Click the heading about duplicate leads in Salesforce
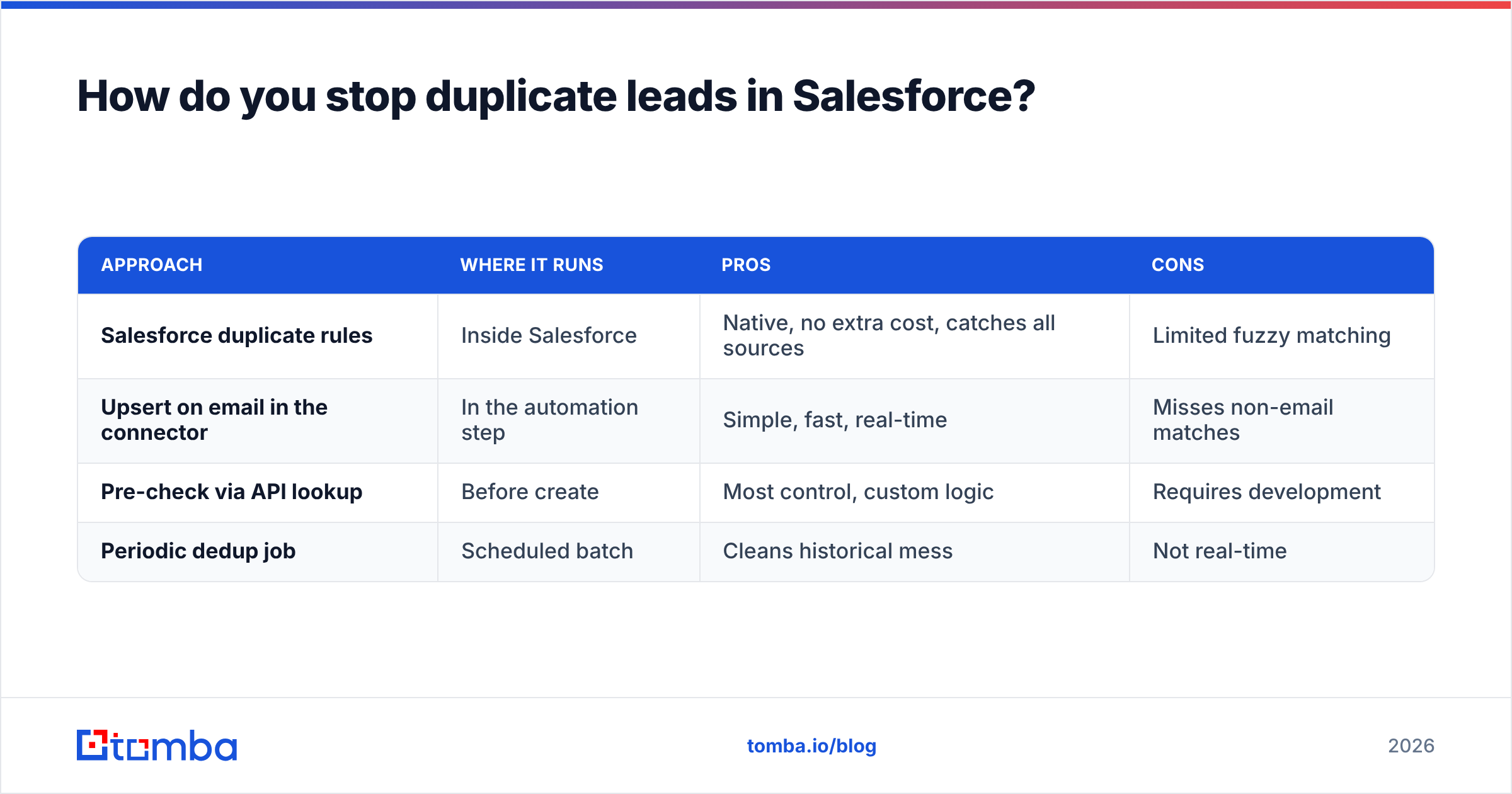This screenshot has height=794, width=1512. (x=556, y=96)
